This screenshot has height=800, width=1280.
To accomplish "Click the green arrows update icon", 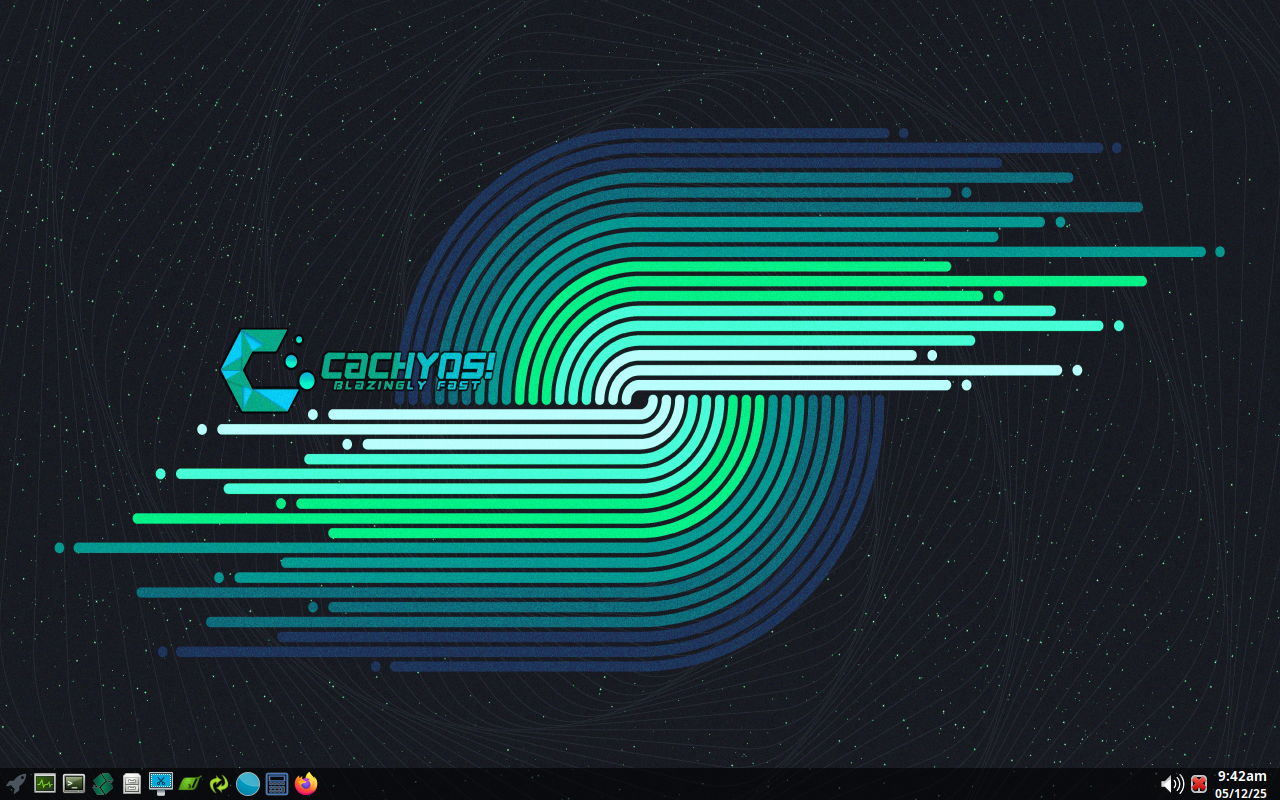I will pyautogui.click(x=219, y=784).
